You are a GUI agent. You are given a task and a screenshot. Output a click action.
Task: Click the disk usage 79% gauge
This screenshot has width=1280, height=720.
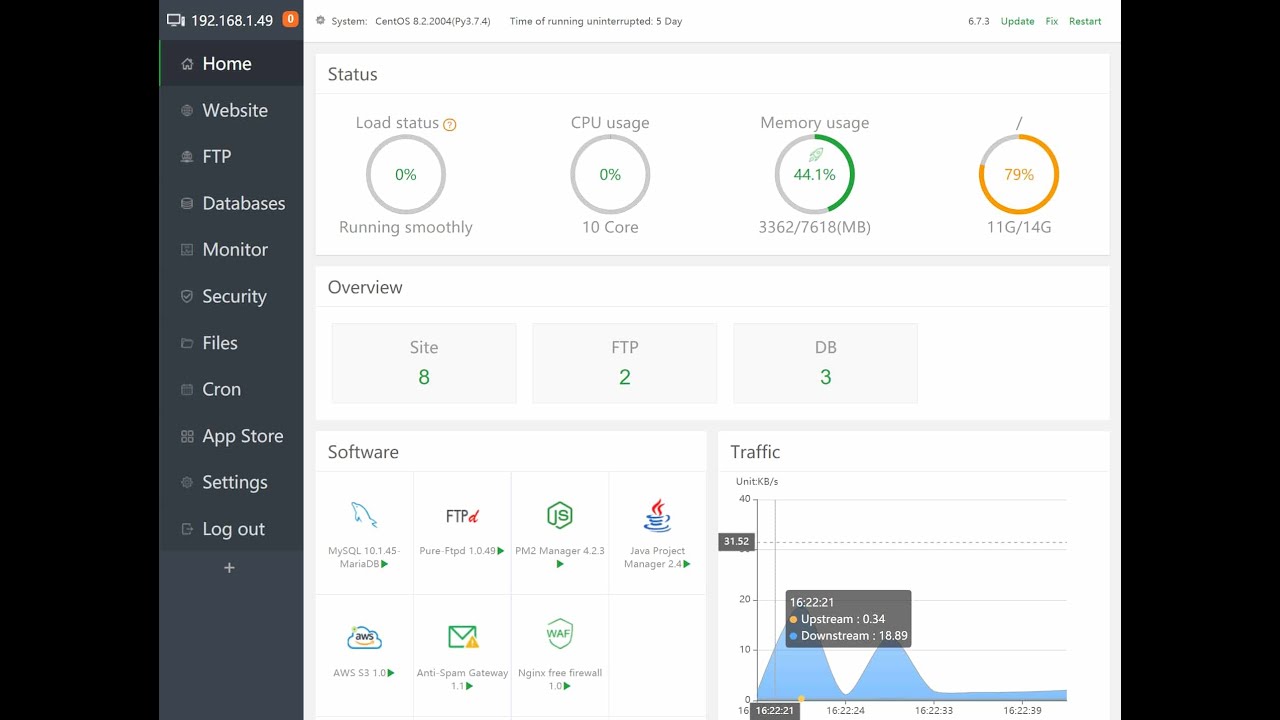[x=1019, y=174]
